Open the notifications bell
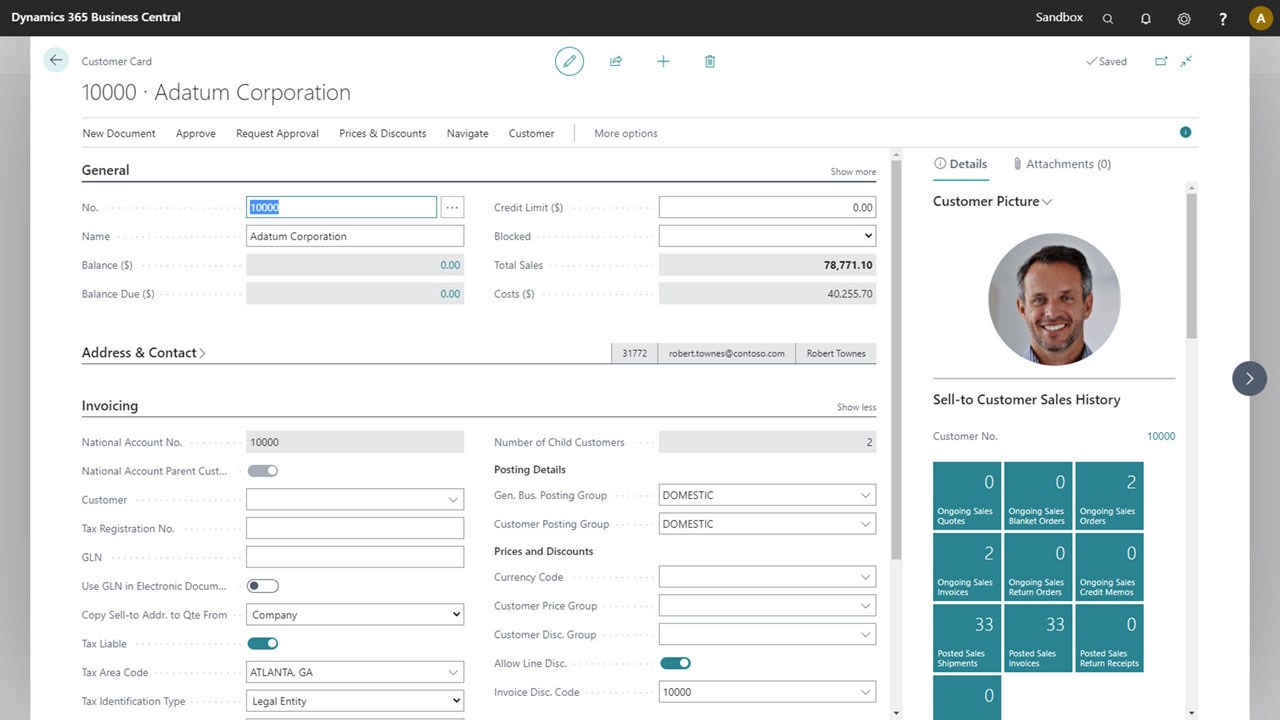The image size is (1280, 720). (x=1146, y=18)
